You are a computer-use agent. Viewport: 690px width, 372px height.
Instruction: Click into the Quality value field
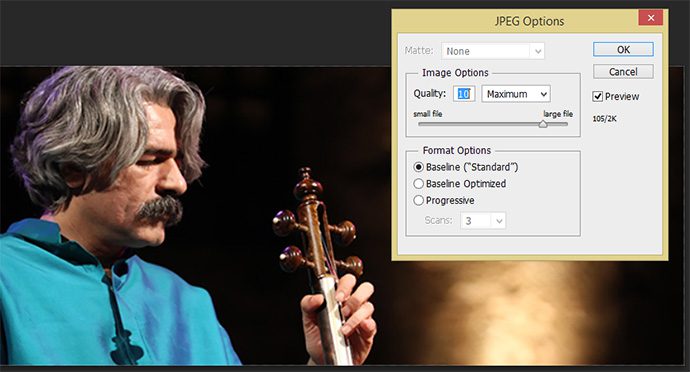click(464, 94)
